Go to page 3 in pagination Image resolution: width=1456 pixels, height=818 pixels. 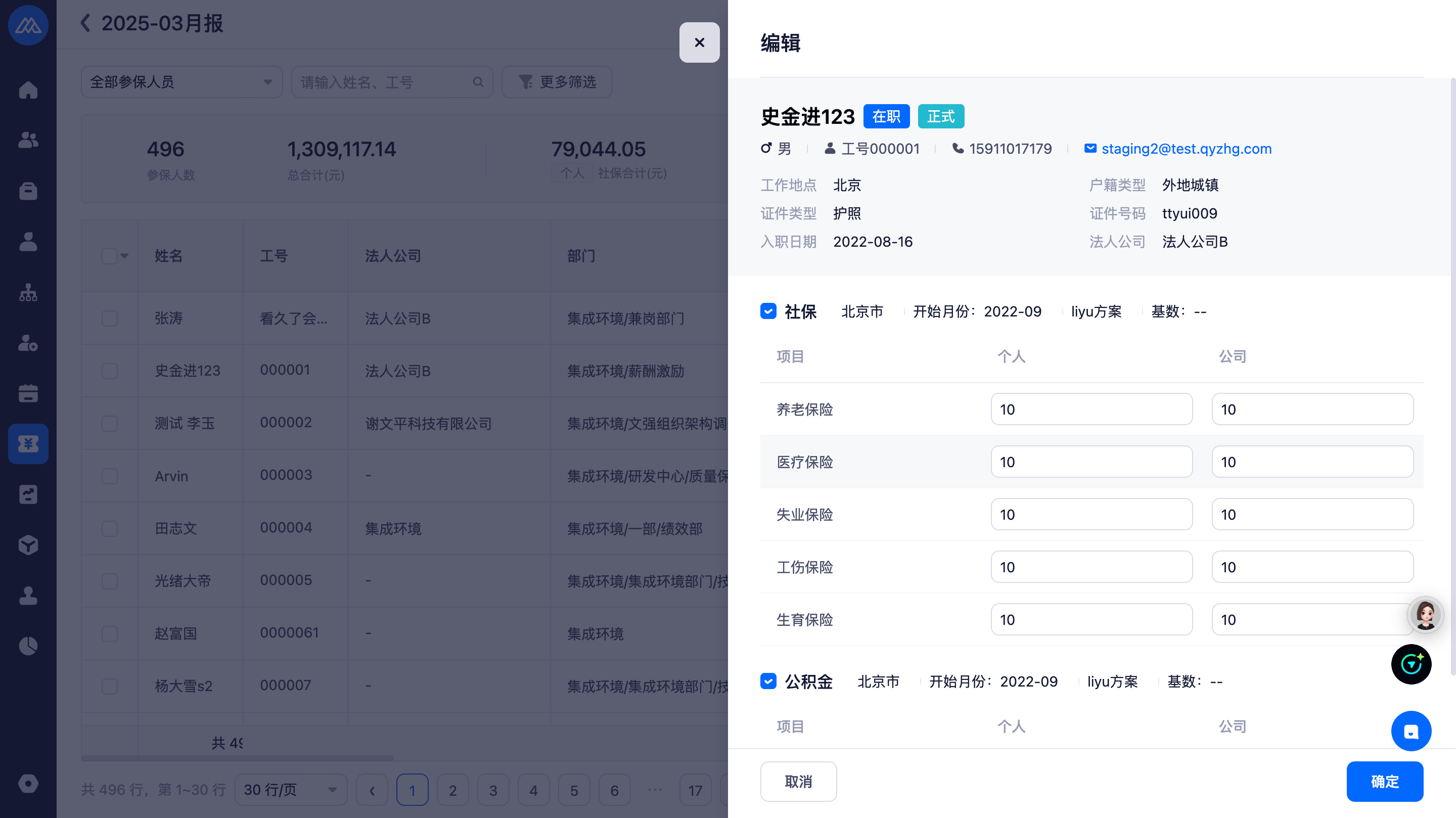click(493, 790)
